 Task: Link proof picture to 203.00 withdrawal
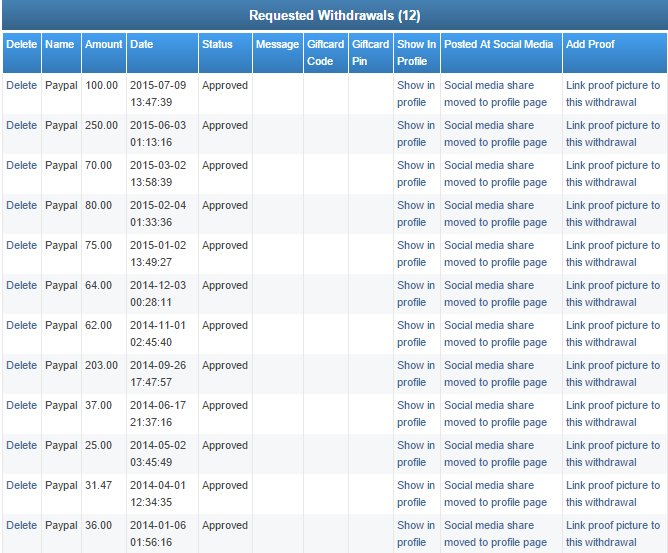613,374
